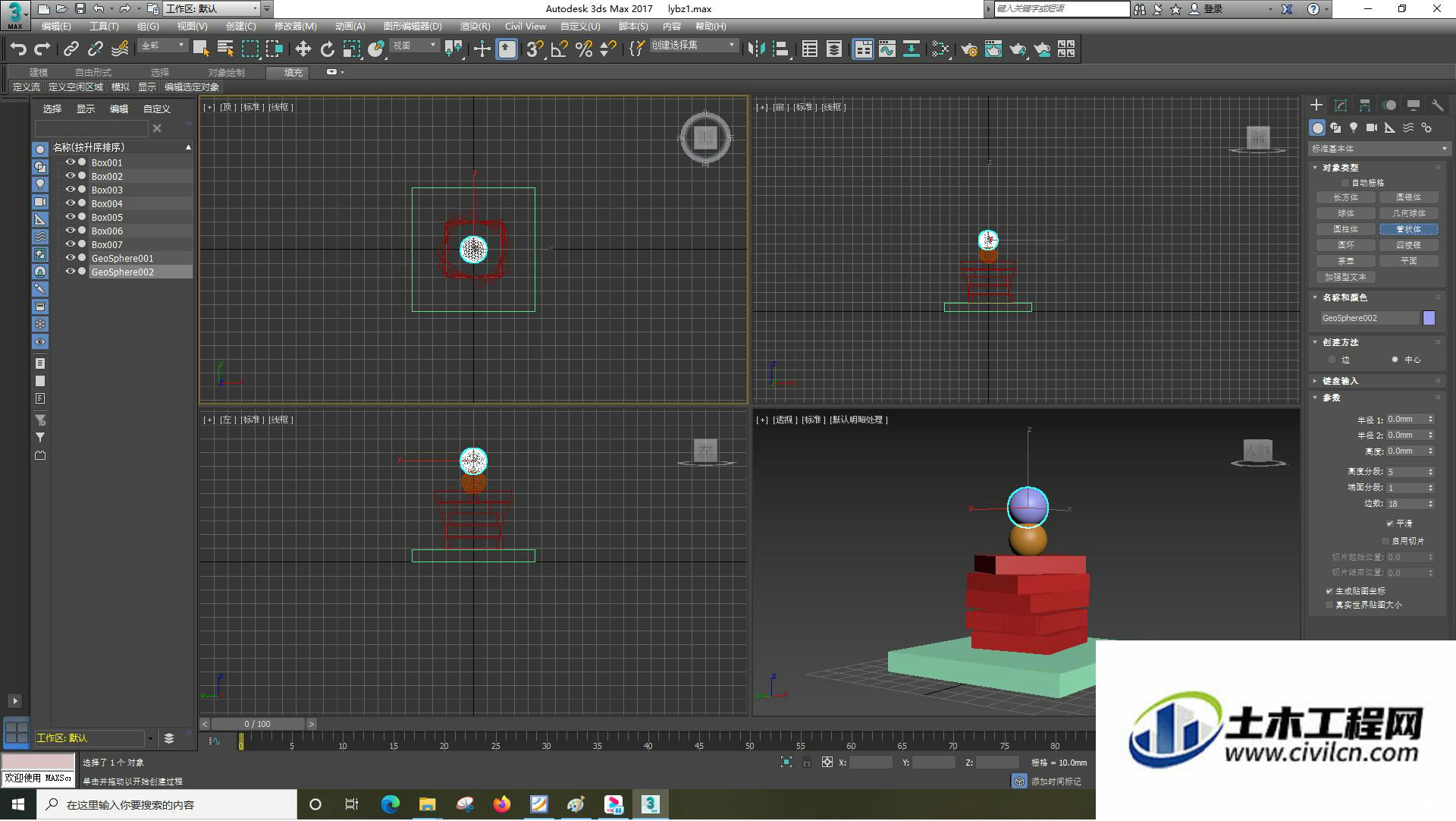
Task: Open the Utilities wrench panel tab
Action: [1438, 105]
